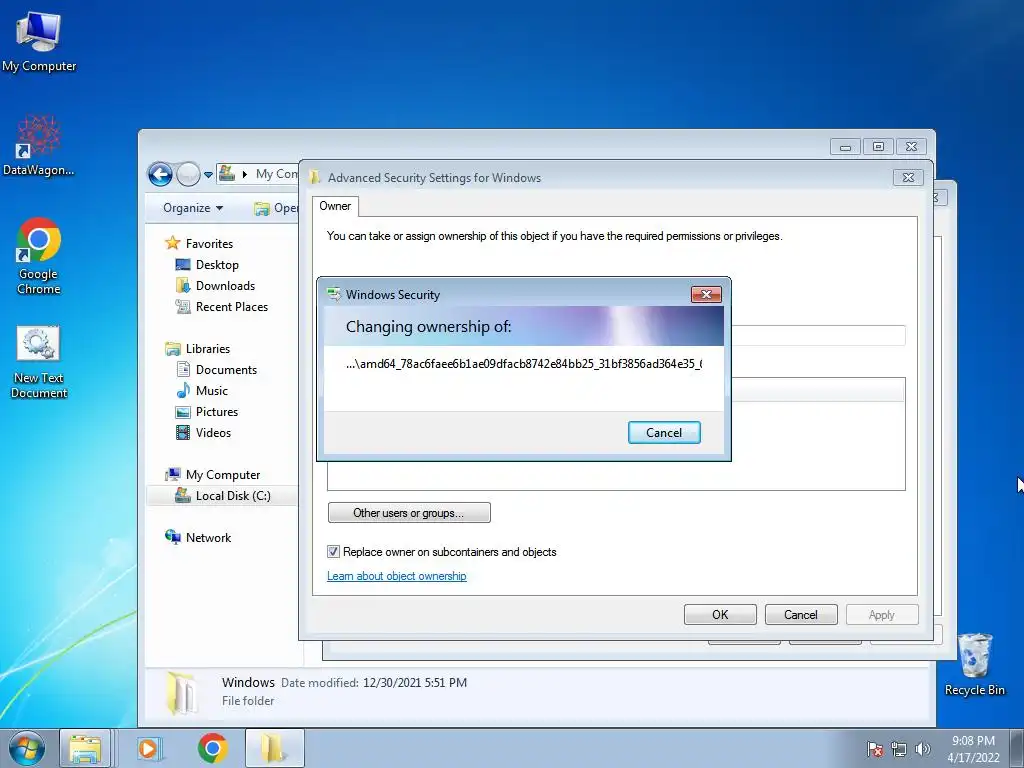
Task: Close the Advanced Security Settings dialog
Action: coord(908,177)
